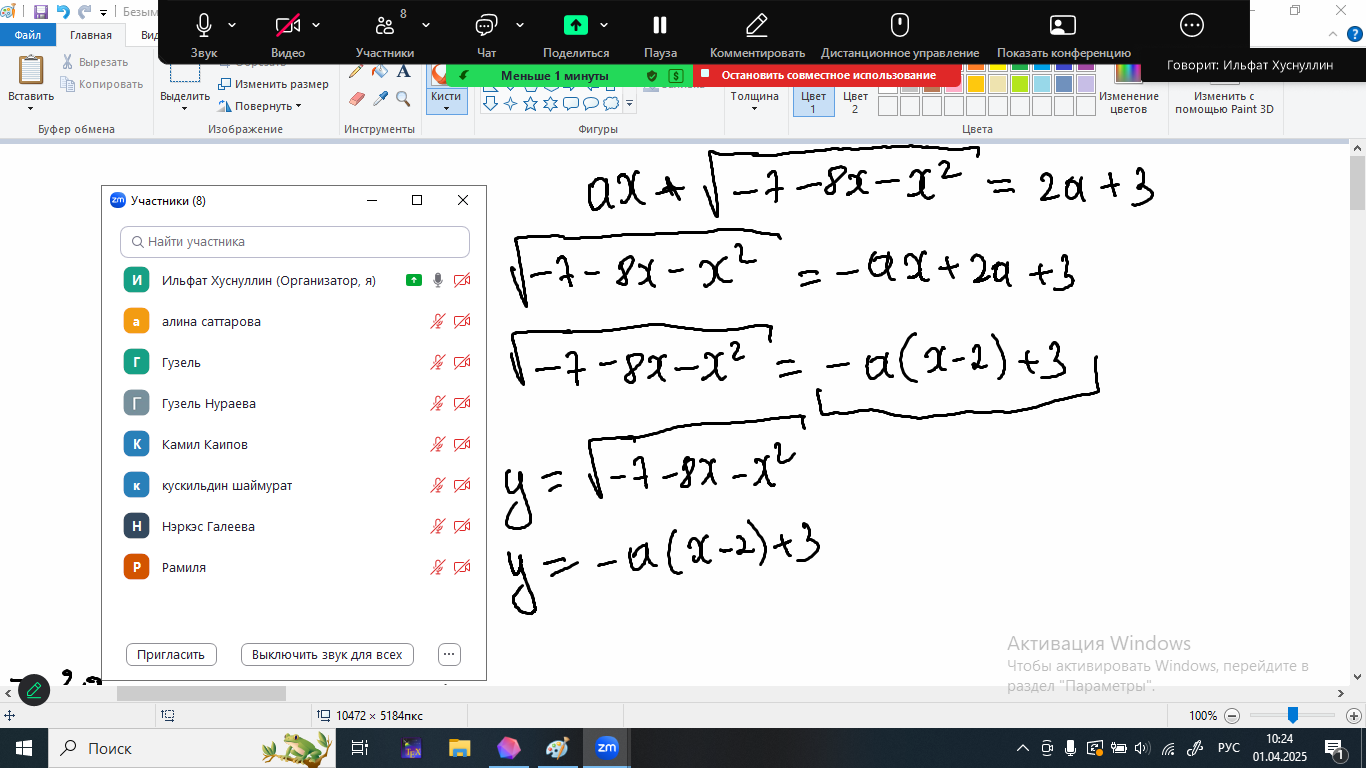Click the Zoom Annotate button
The image size is (1366, 768).
click(x=757, y=34)
